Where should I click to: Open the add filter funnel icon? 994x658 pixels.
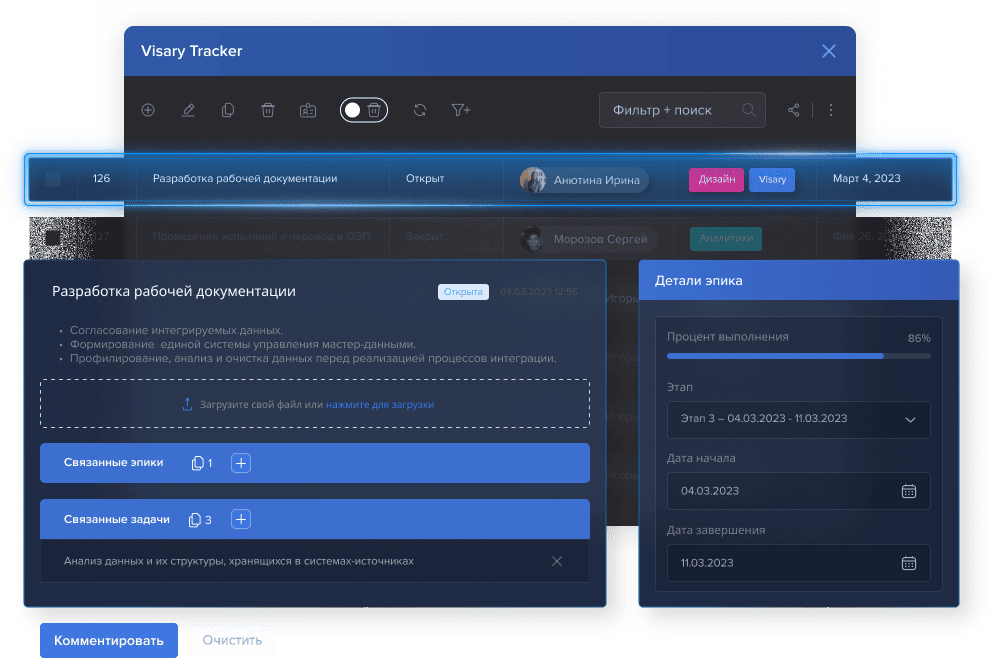pyautogui.click(x=460, y=110)
